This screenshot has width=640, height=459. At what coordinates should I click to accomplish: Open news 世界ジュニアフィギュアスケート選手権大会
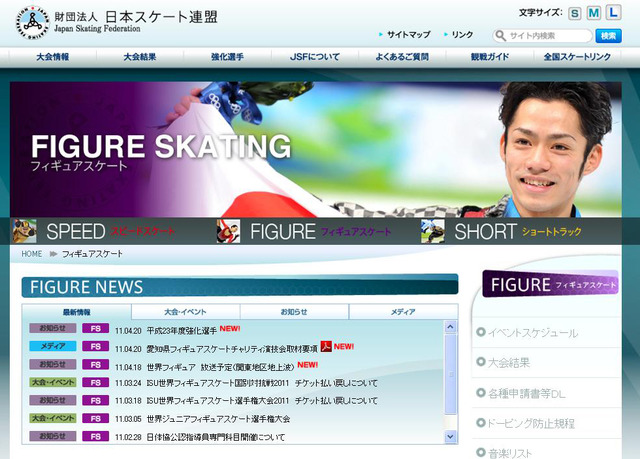218,419
